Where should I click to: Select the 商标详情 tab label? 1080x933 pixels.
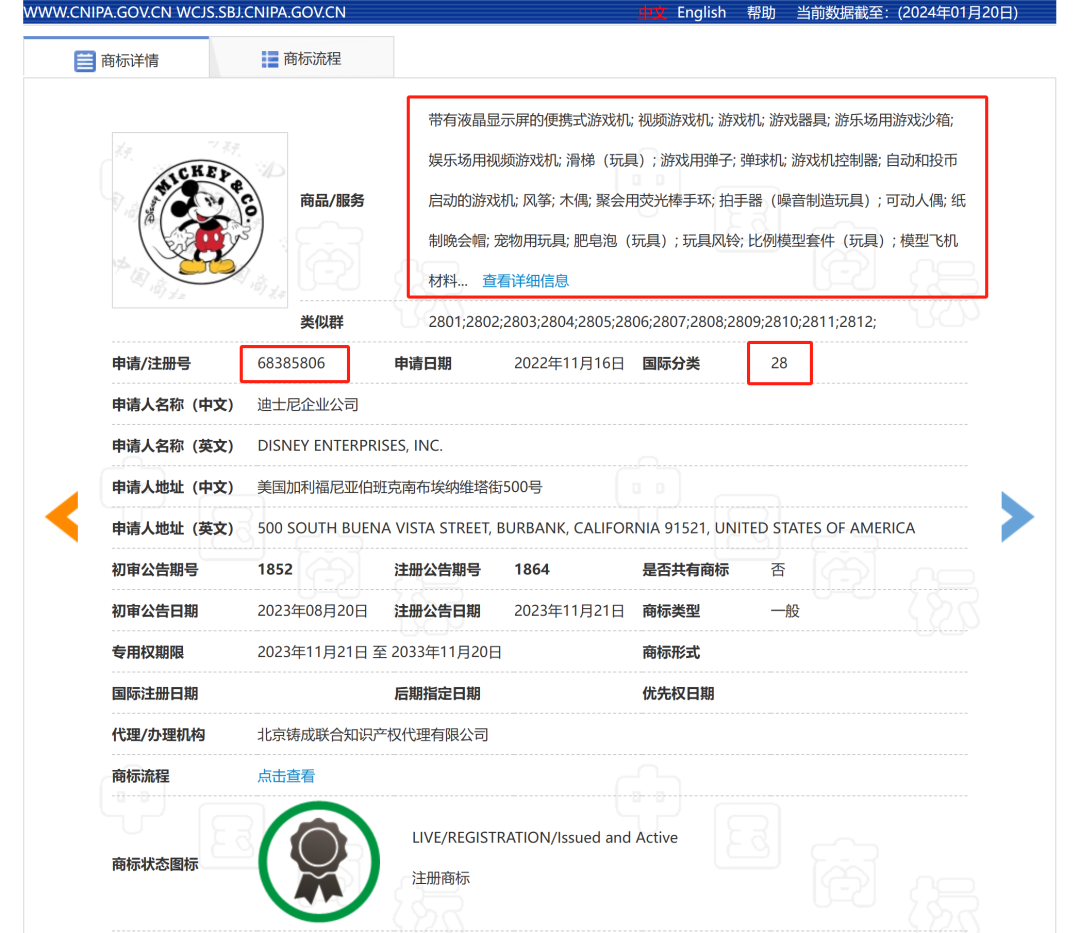pyautogui.click(x=130, y=61)
